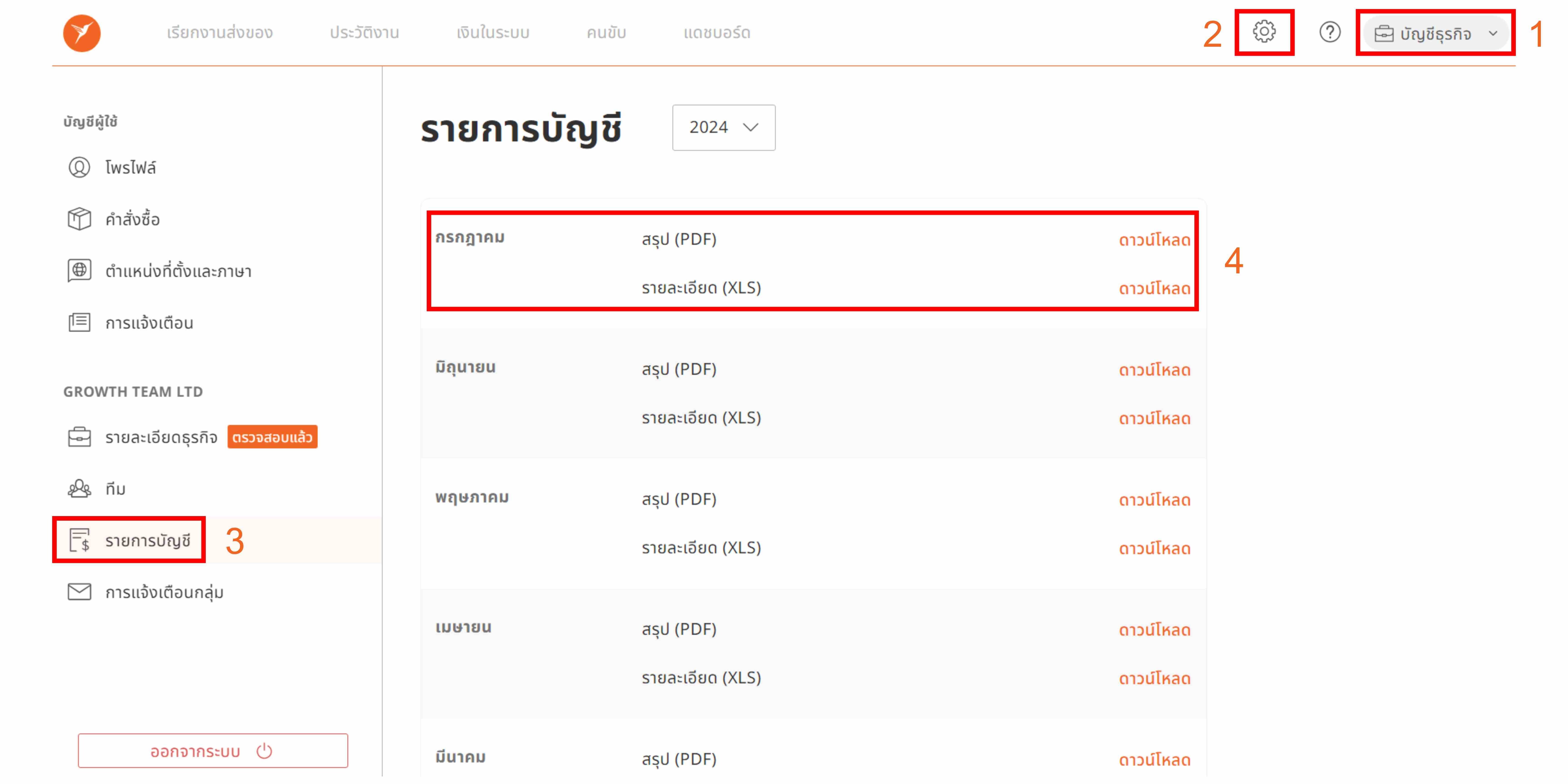Open the เงินในระบบ menu
The height and width of the screenshot is (784, 1568).
click(493, 33)
